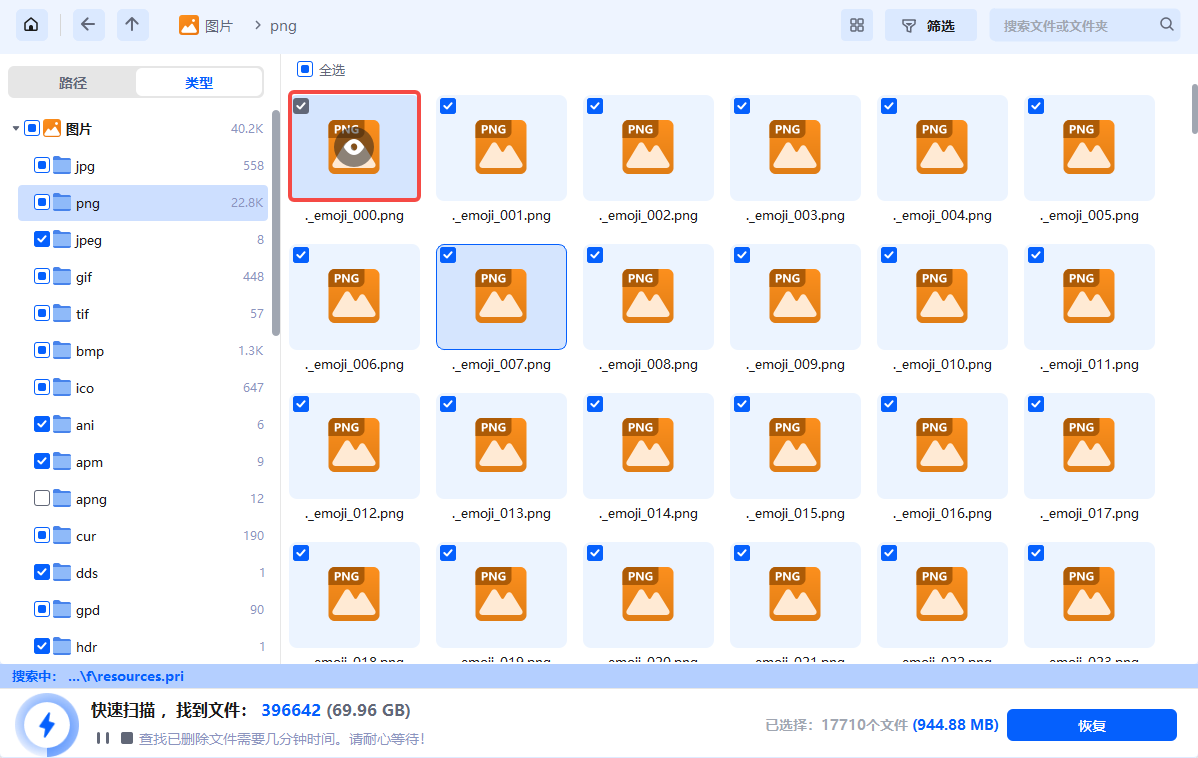Click the _emoji_016.png file name
This screenshot has height=758, width=1198.
(x=942, y=513)
